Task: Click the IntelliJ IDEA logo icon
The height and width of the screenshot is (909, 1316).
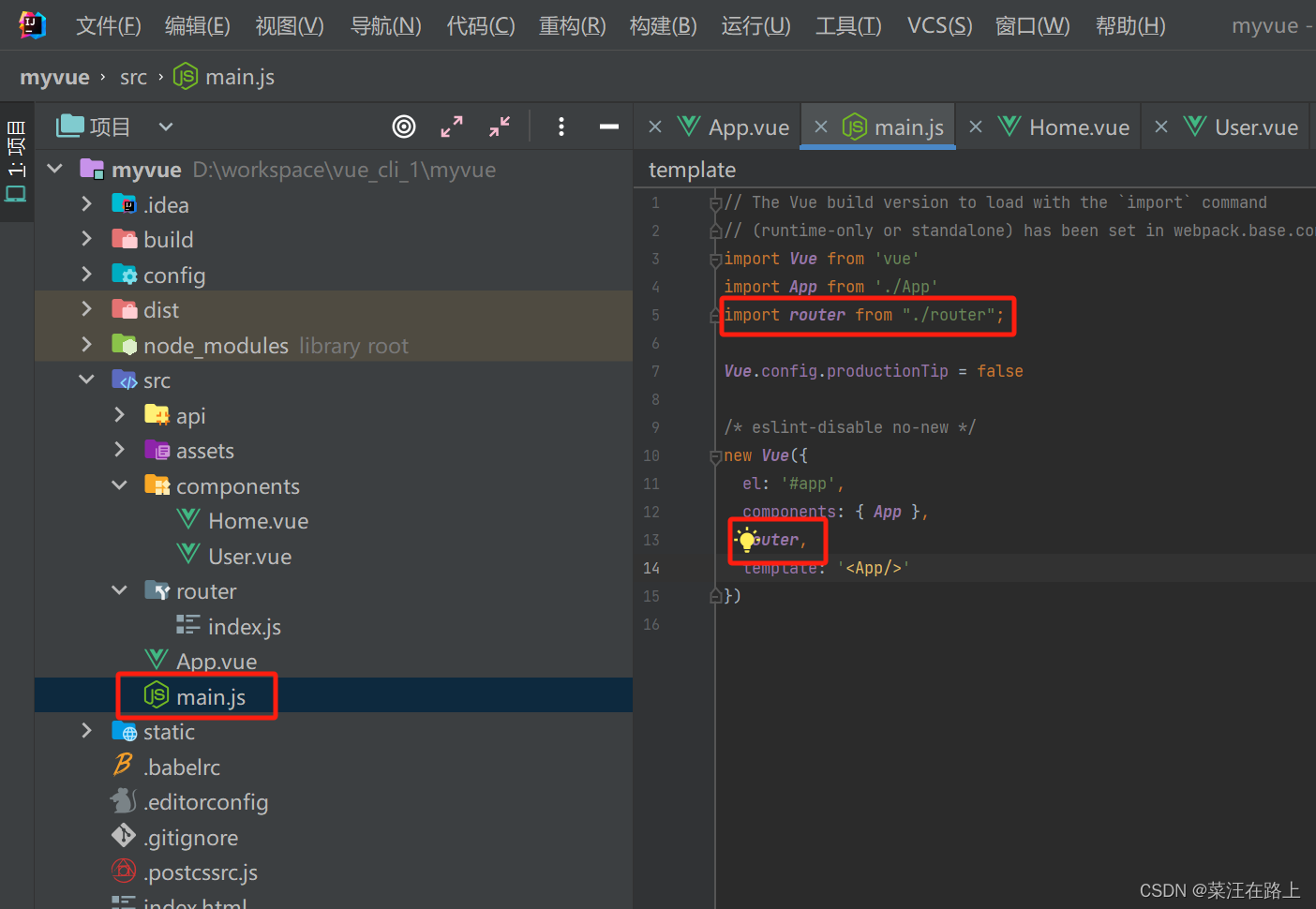Action: click(x=31, y=24)
